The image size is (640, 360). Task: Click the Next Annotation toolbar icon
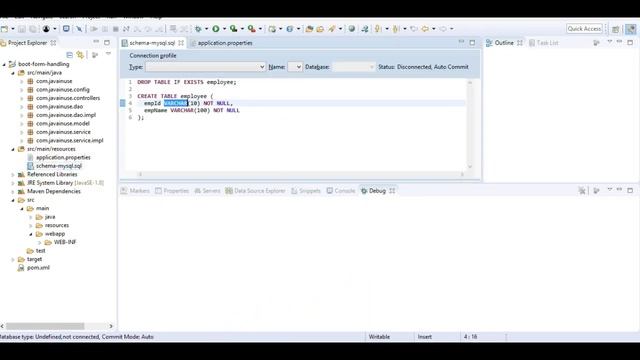click(378, 29)
